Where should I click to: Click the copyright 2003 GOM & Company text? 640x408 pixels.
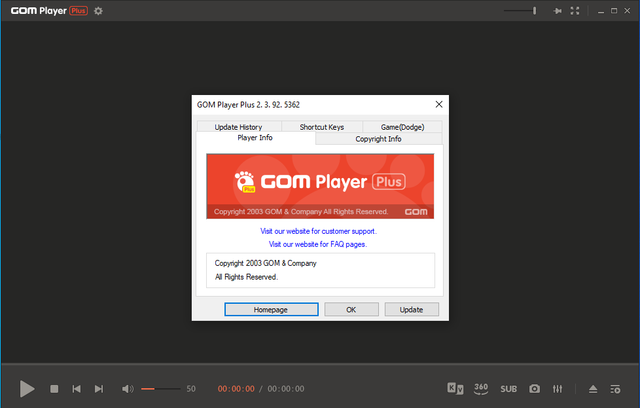click(x=266, y=264)
